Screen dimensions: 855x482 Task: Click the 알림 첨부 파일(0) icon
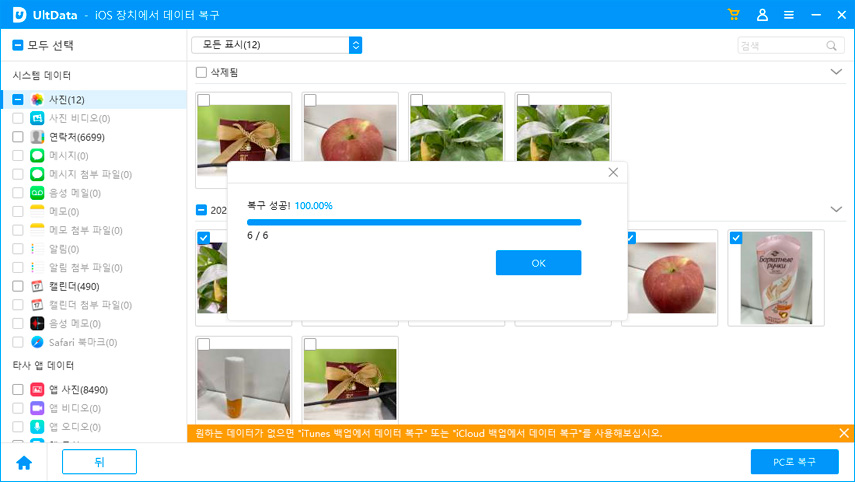pos(37,267)
